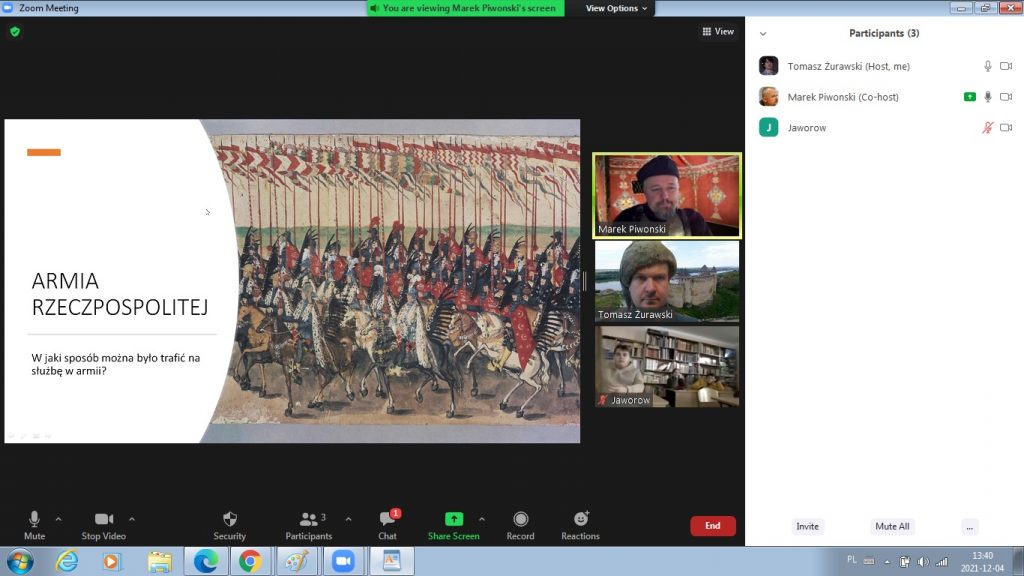Open the View Options dropdown

pyautogui.click(x=616, y=8)
